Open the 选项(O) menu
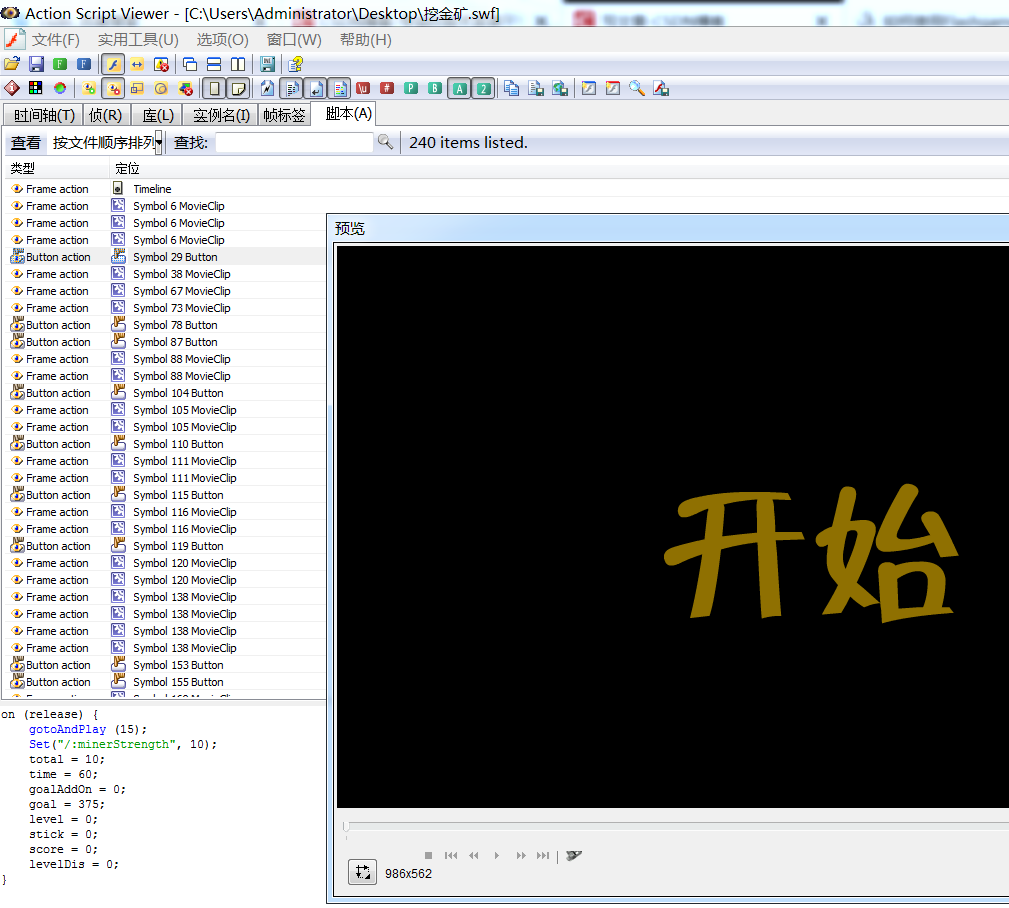1009x908 pixels. (222, 40)
